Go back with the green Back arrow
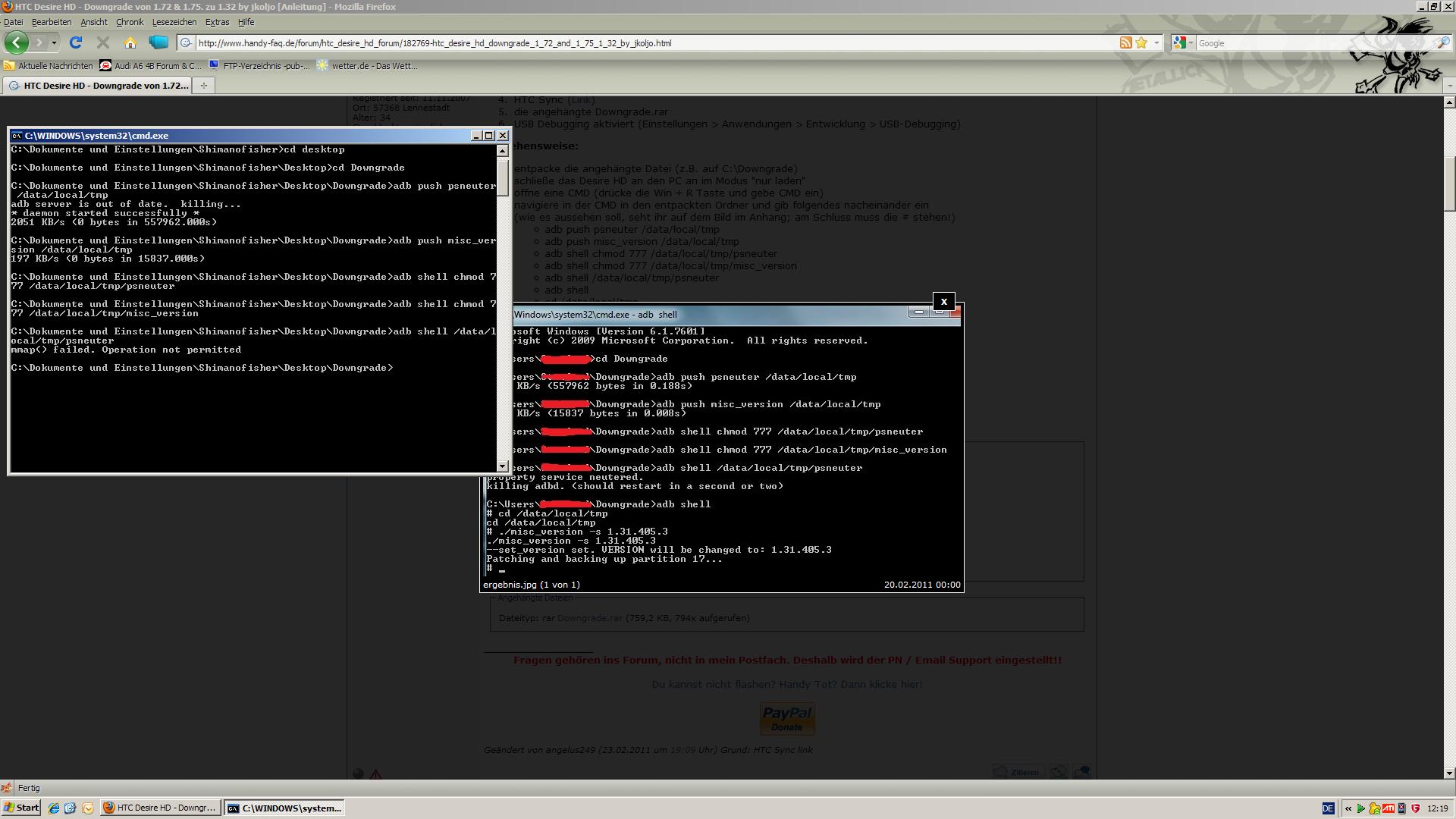This screenshot has height=819, width=1456. [x=16, y=42]
